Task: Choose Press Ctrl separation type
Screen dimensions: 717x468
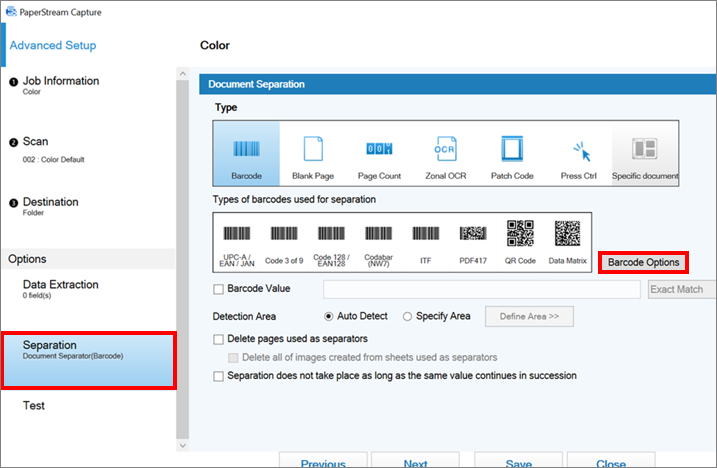Action: coord(578,154)
